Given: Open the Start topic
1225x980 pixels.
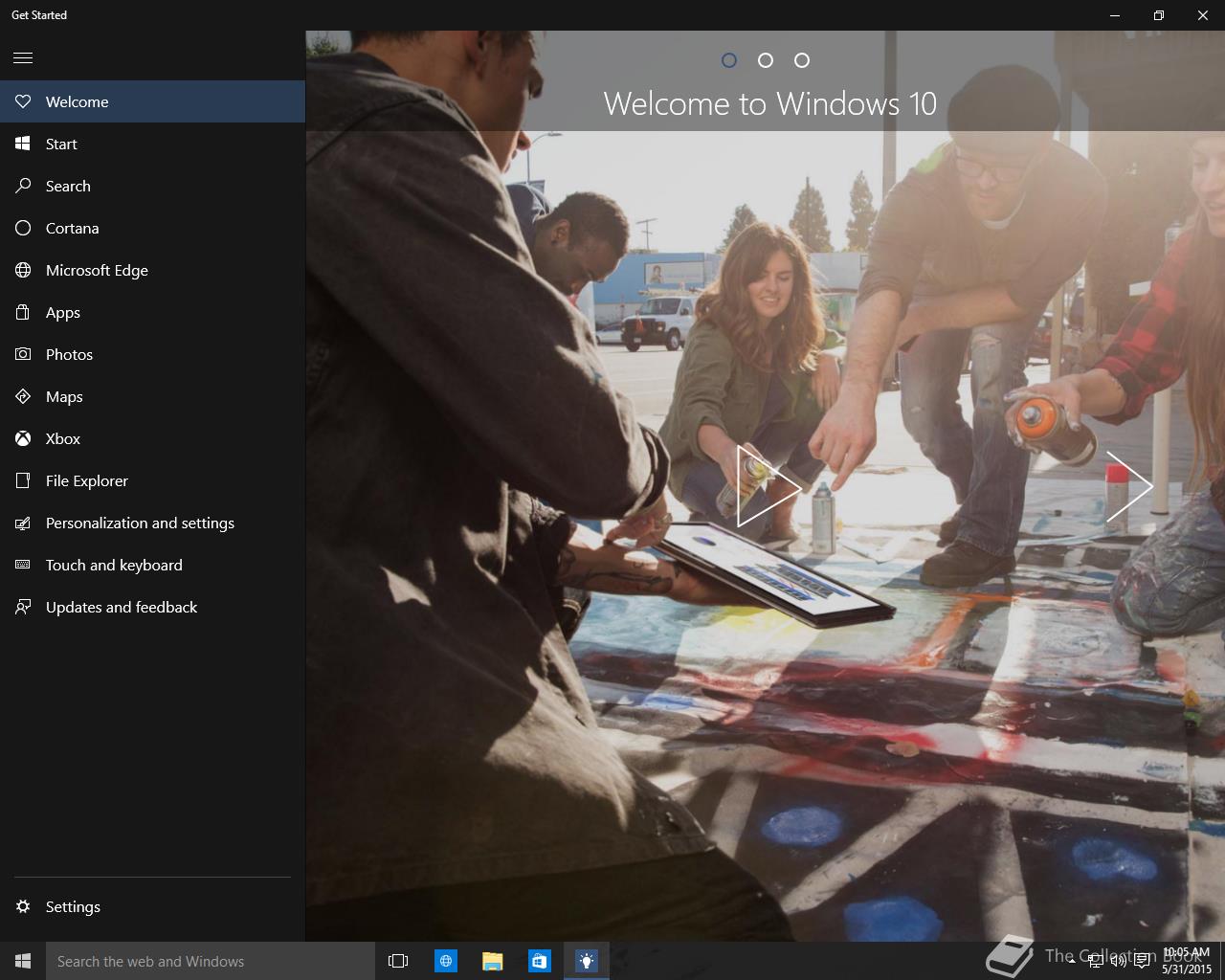Looking at the screenshot, I should [x=152, y=144].
